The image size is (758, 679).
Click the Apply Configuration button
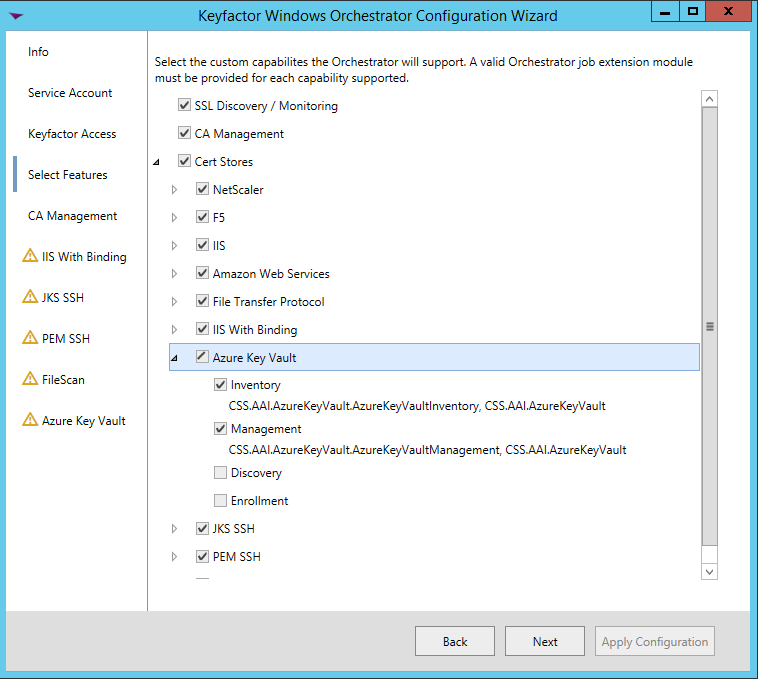(655, 641)
